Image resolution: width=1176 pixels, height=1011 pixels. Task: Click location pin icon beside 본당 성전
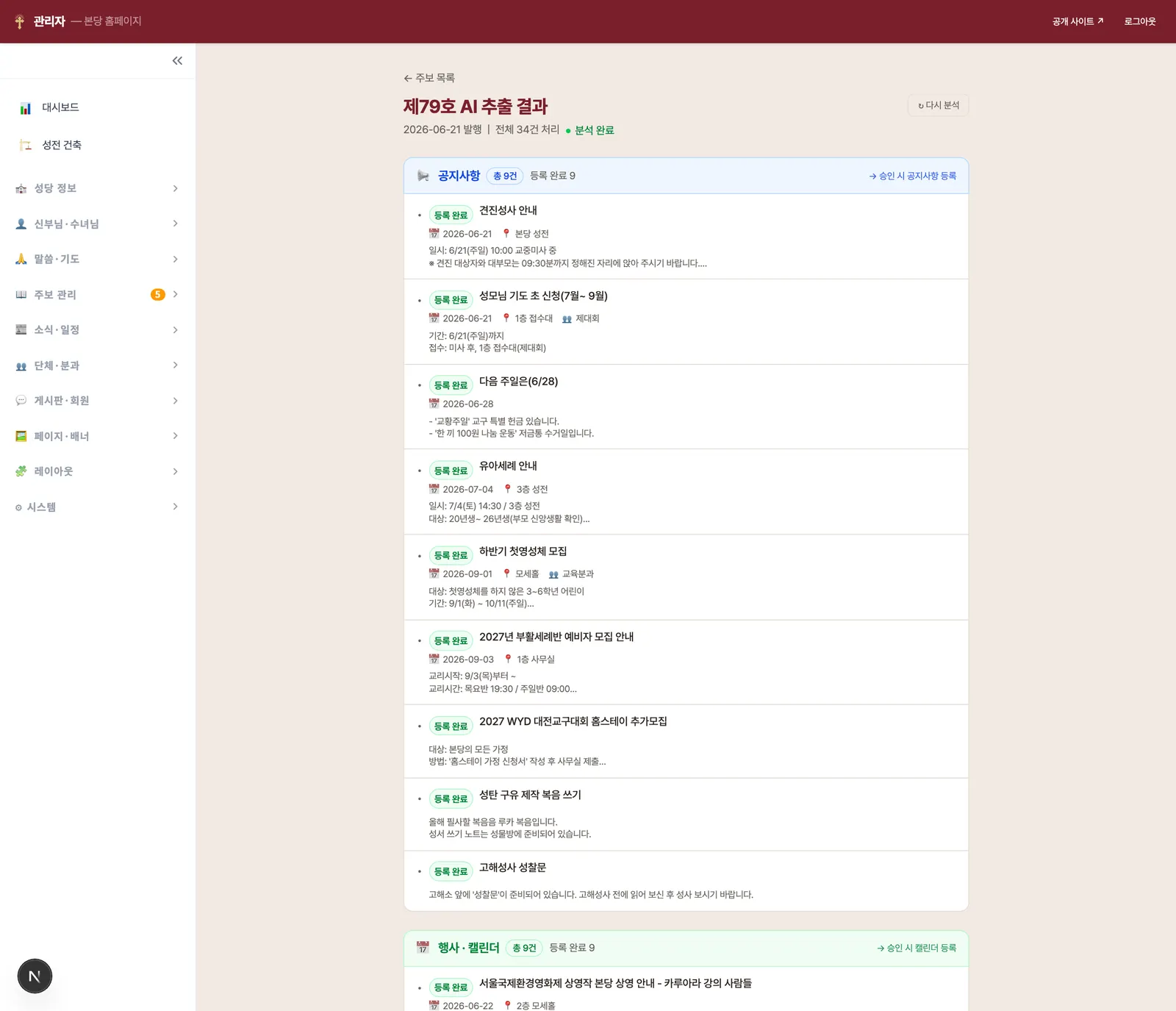tap(506, 234)
